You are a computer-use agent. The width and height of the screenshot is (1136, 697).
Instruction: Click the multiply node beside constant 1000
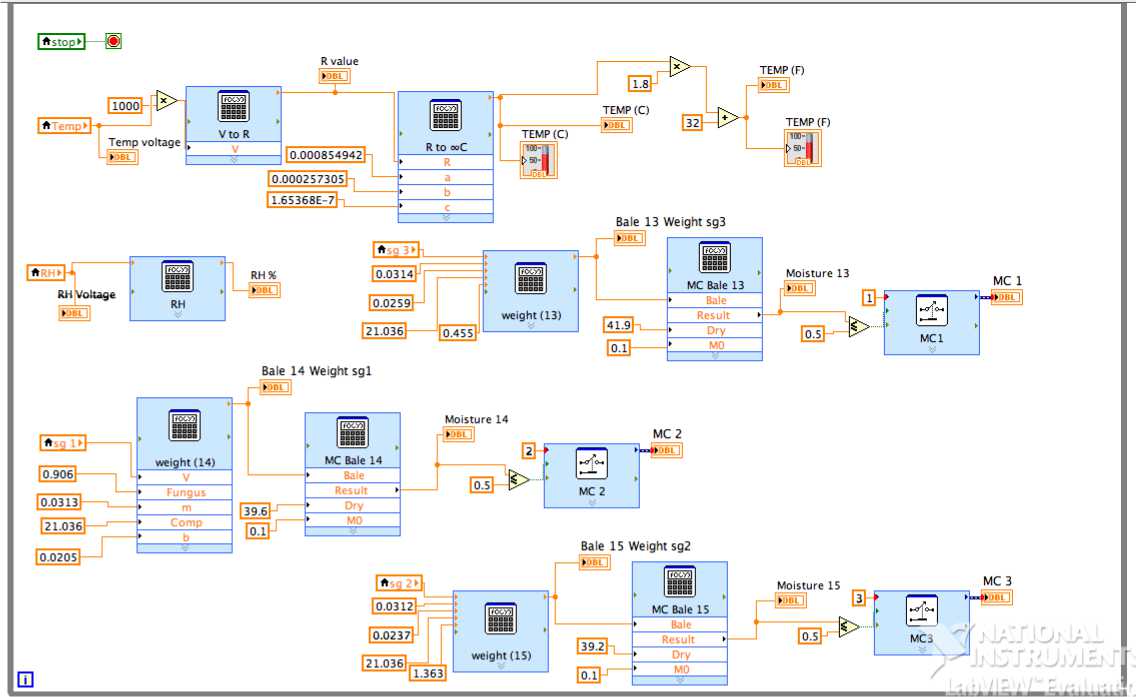pos(166,101)
